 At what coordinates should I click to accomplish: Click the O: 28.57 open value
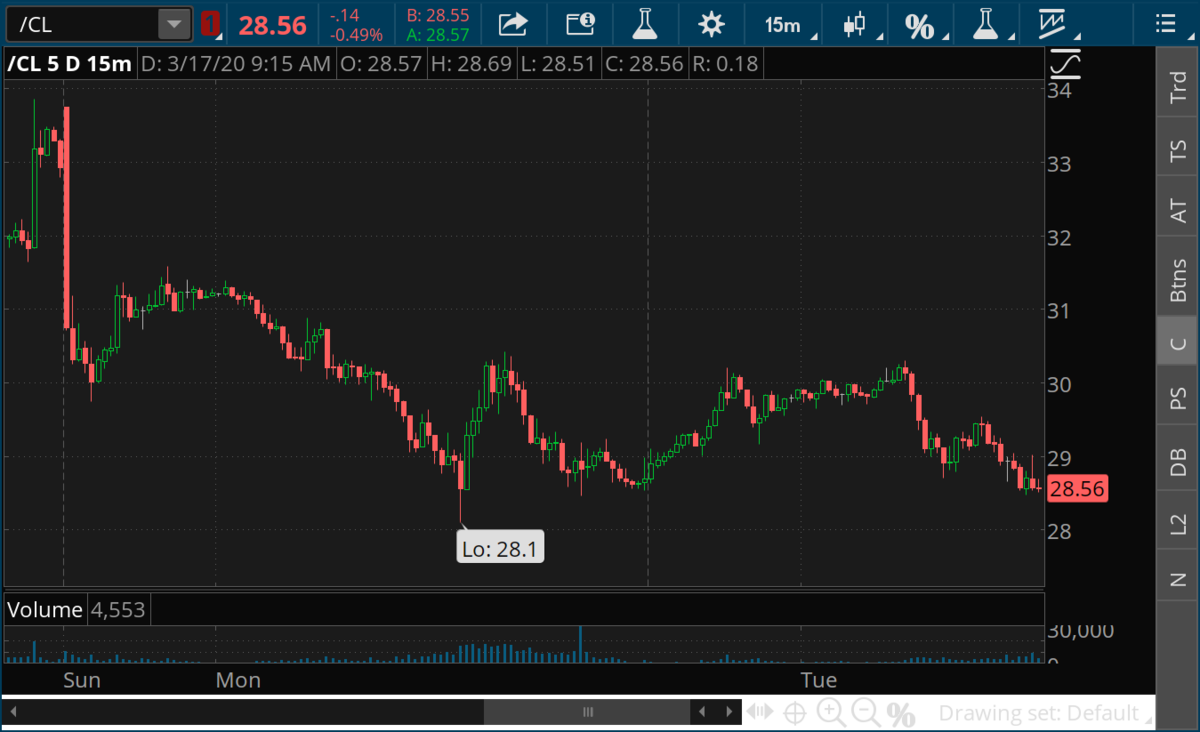pos(380,65)
